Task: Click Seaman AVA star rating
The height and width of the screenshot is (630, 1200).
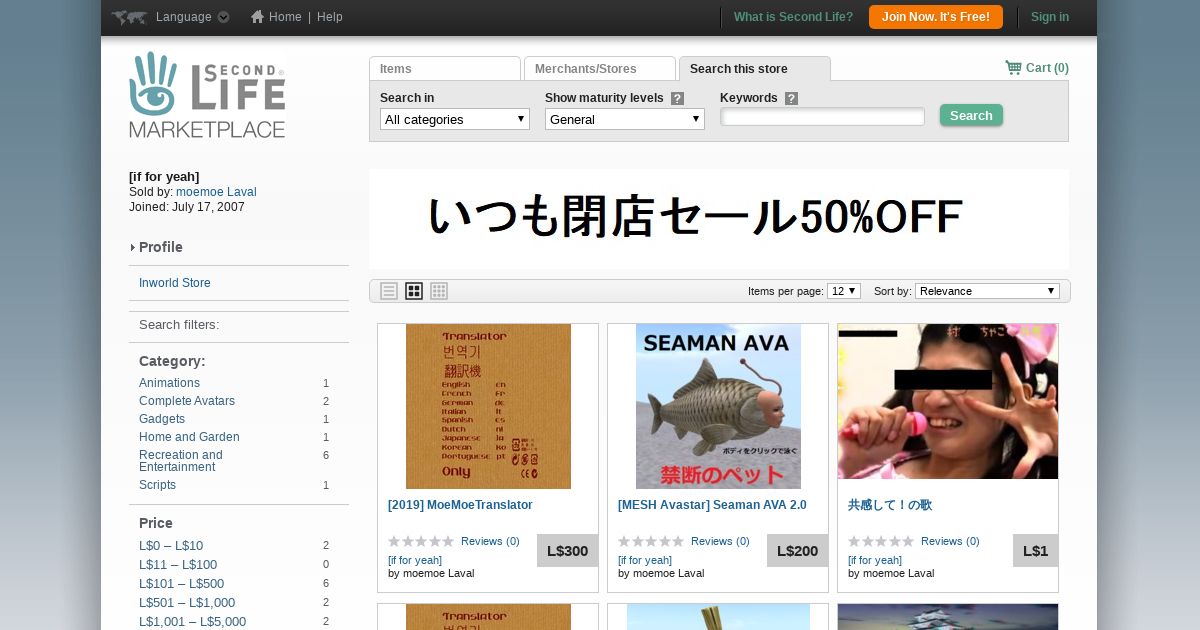Action: [x=651, y=541]
